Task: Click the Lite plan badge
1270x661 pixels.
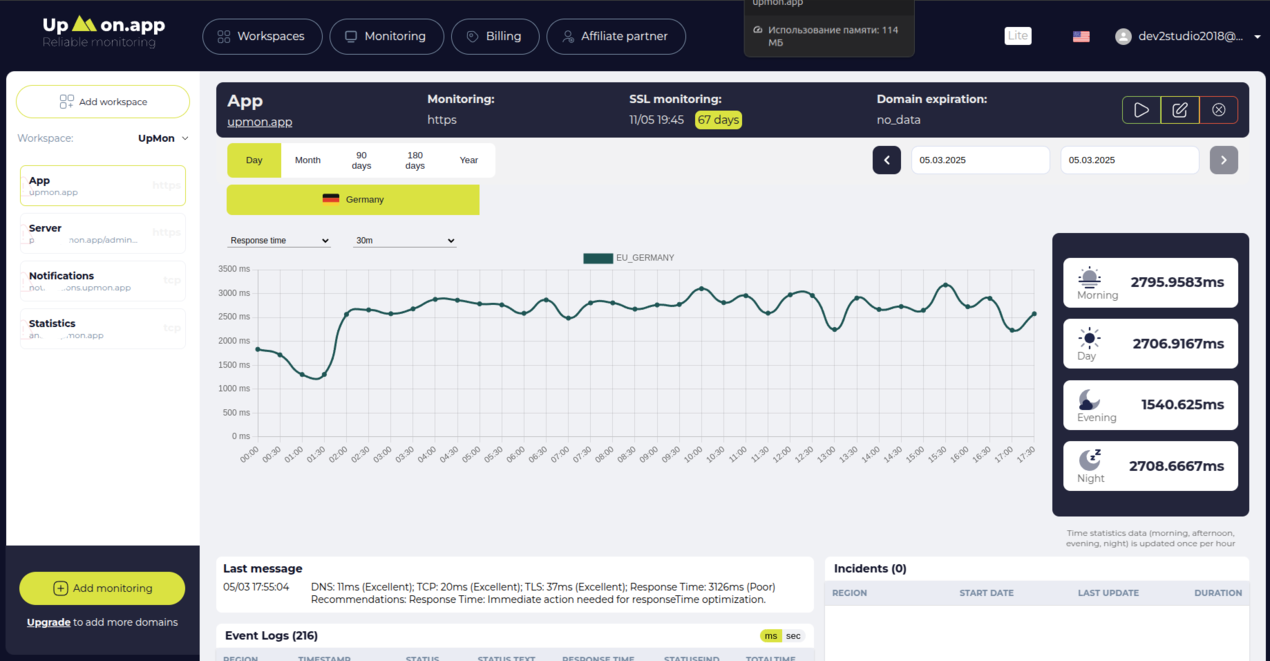Action: click(1018, 36)
